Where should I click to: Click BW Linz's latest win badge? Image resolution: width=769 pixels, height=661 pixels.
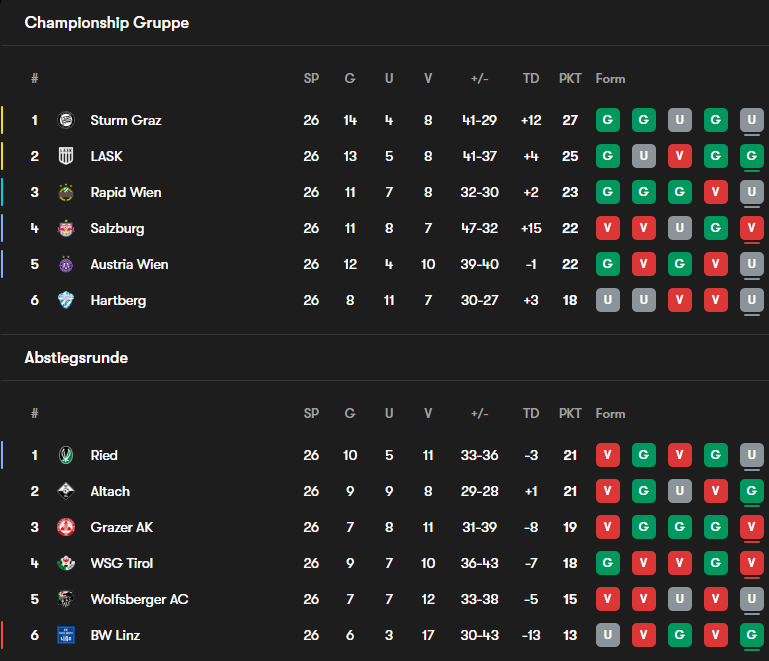tap(751, 635)
